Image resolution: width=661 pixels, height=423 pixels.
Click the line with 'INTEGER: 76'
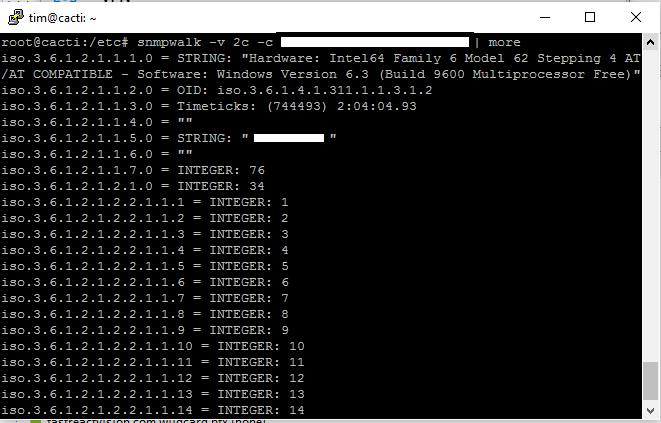pyautogui.click(x=133, y=170)
